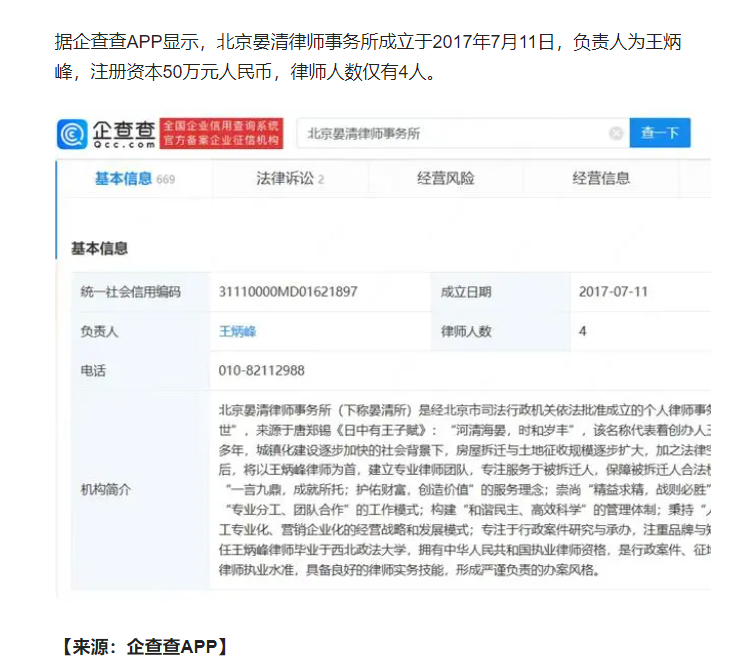Click the 统一社会信用编码 label cell

[141, 292]
